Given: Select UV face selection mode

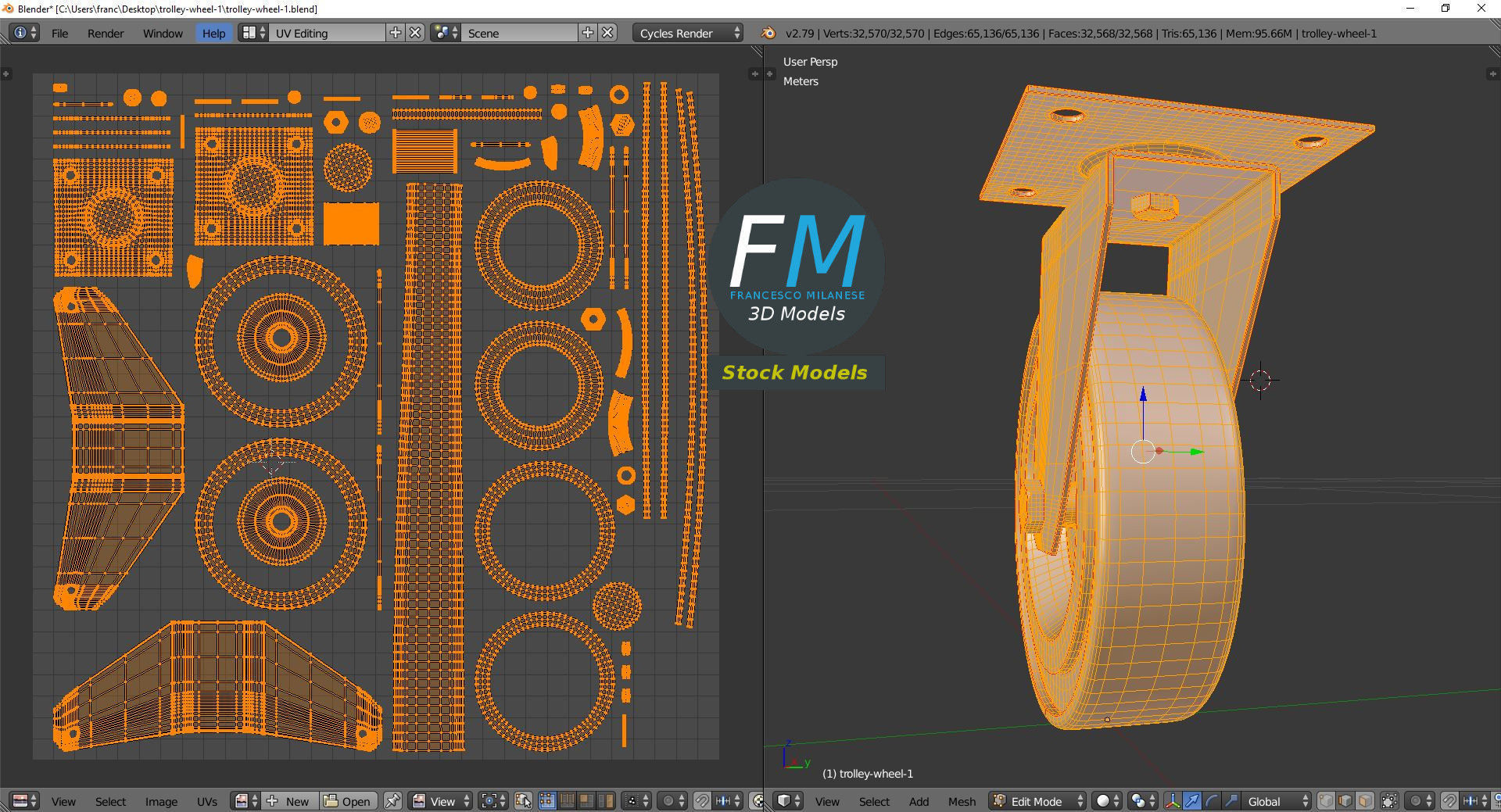Looking at the screenshot, I should pos(586,801).
